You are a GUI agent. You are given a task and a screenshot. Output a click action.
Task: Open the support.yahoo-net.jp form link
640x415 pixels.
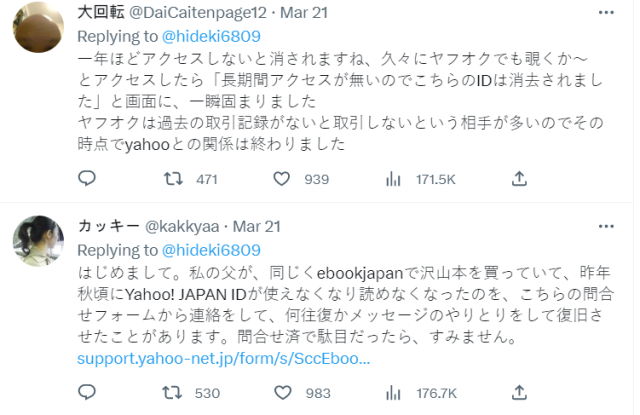(x=227, y=357)
